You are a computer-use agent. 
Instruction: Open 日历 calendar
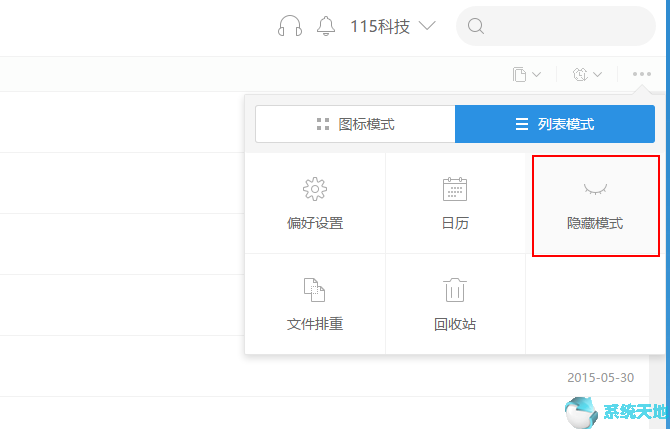coord(455,203)
